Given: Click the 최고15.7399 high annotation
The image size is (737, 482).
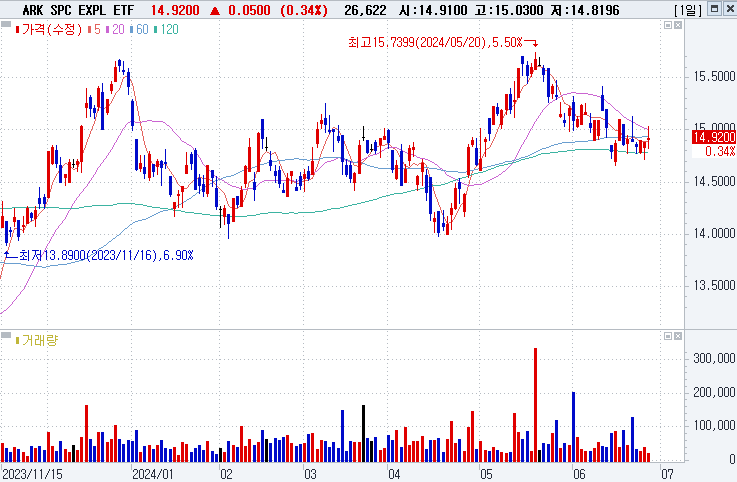Looking at the screenshot, I should (435, 42).
